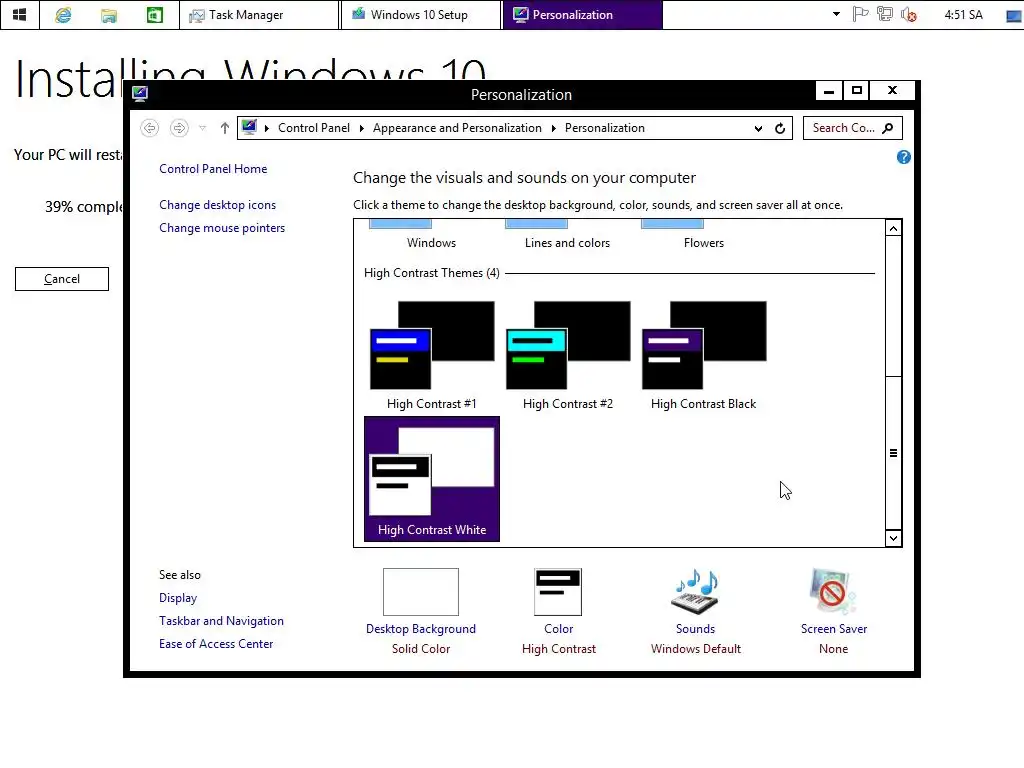1024x768 pixels.
Task: Open Action Center flag icon
Action: pos(861,14)
